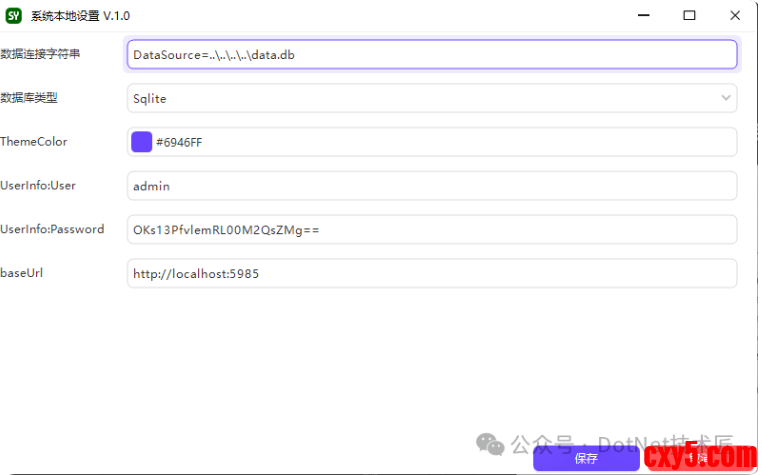Click into the UserInfo:Password field
Screen dimensions: 762x475
(432, 229)
